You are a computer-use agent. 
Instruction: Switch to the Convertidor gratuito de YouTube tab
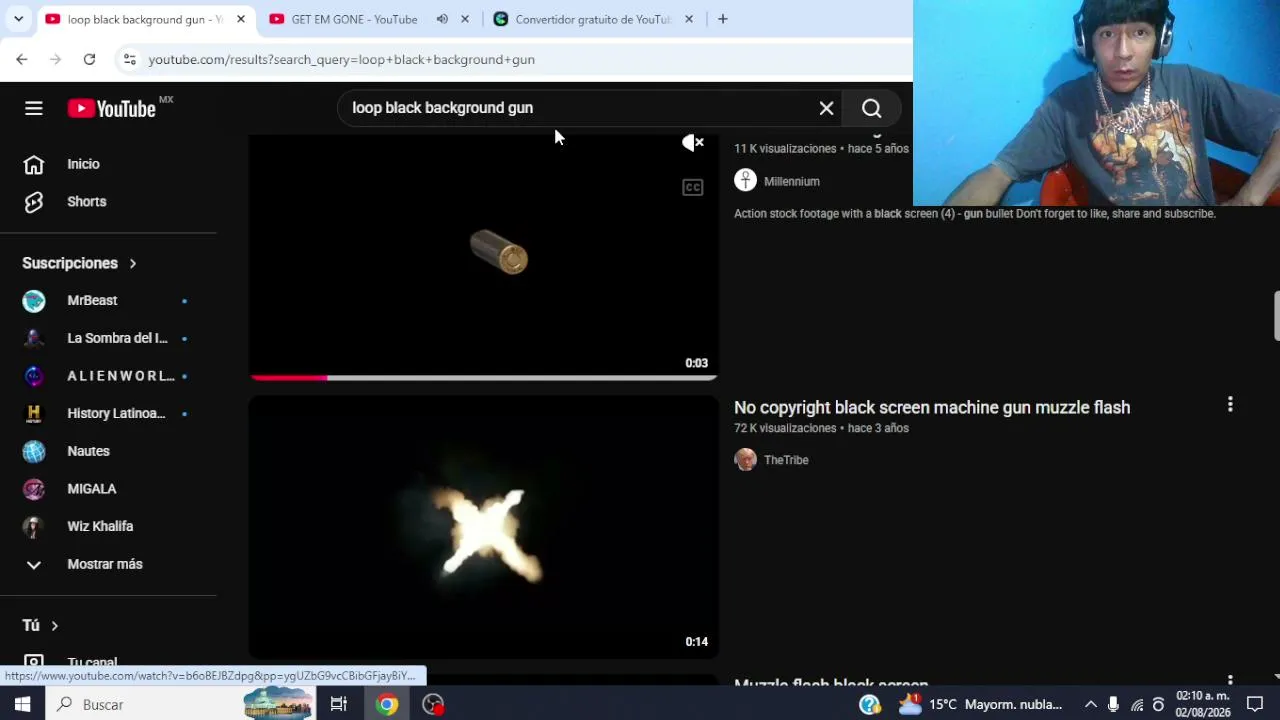coord(592,19)
